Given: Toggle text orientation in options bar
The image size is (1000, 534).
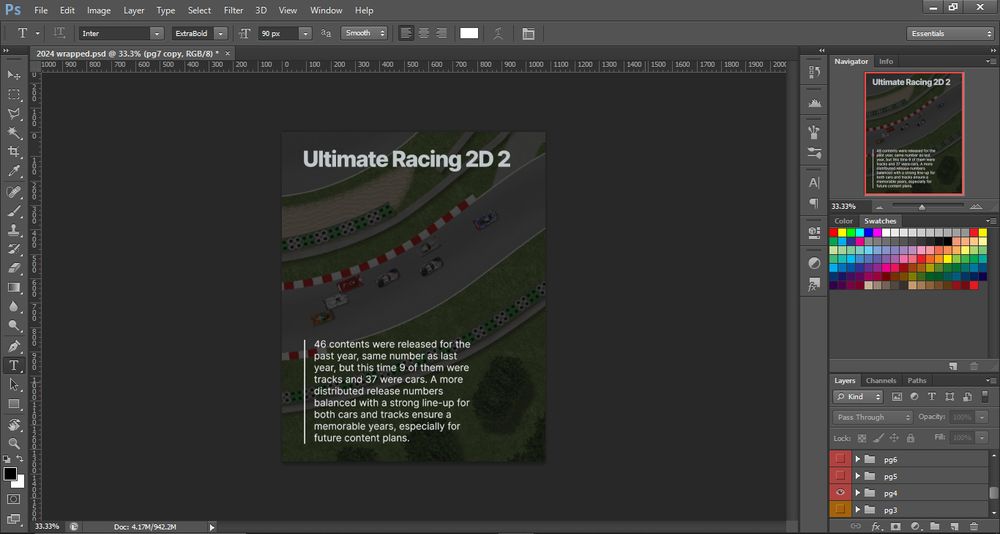Looking at the screenshot, I should pyautogui.click(x=59, y=33).
